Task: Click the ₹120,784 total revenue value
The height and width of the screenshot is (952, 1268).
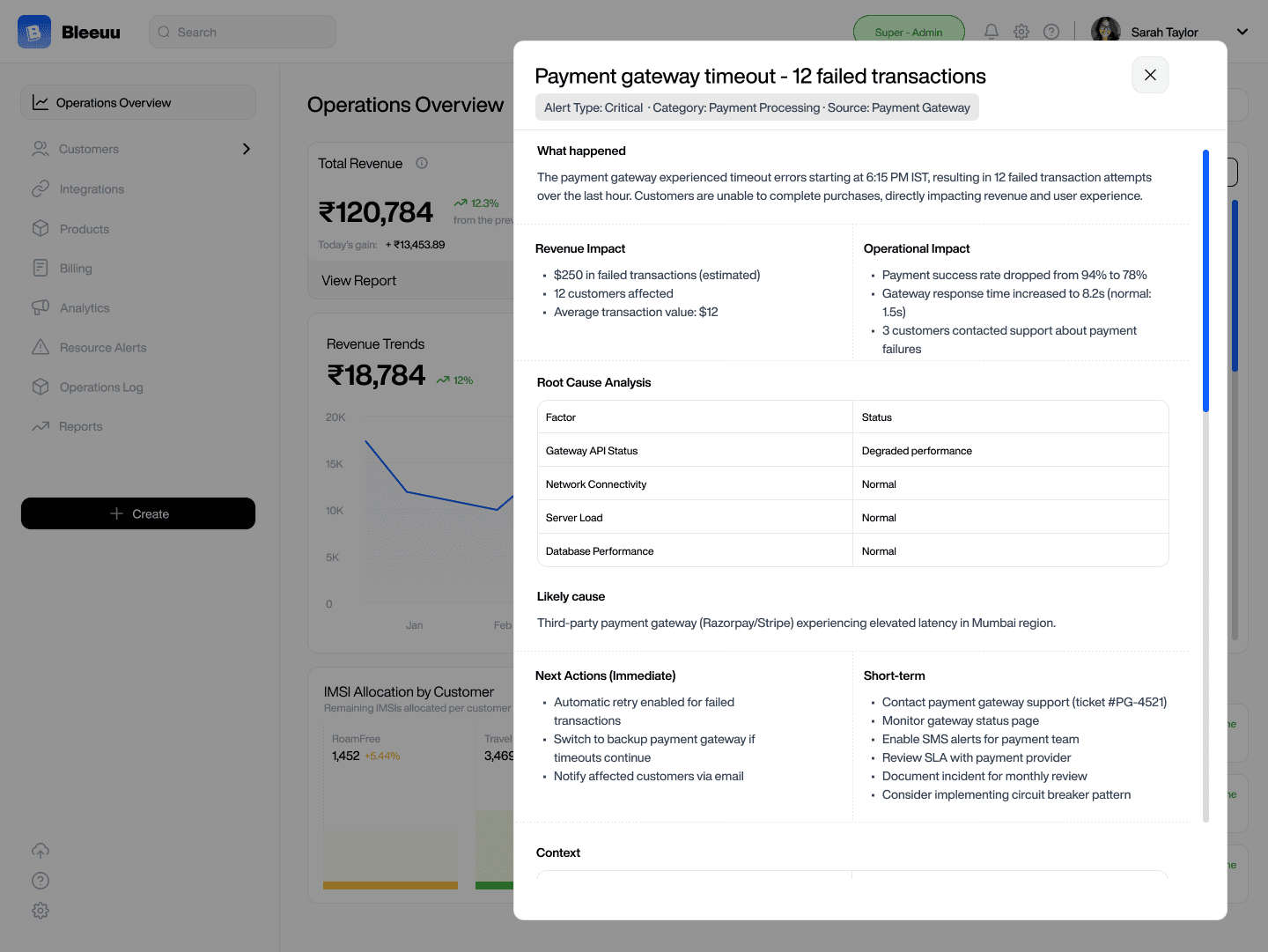Action: pyautogui.click(x=376, y=212)
